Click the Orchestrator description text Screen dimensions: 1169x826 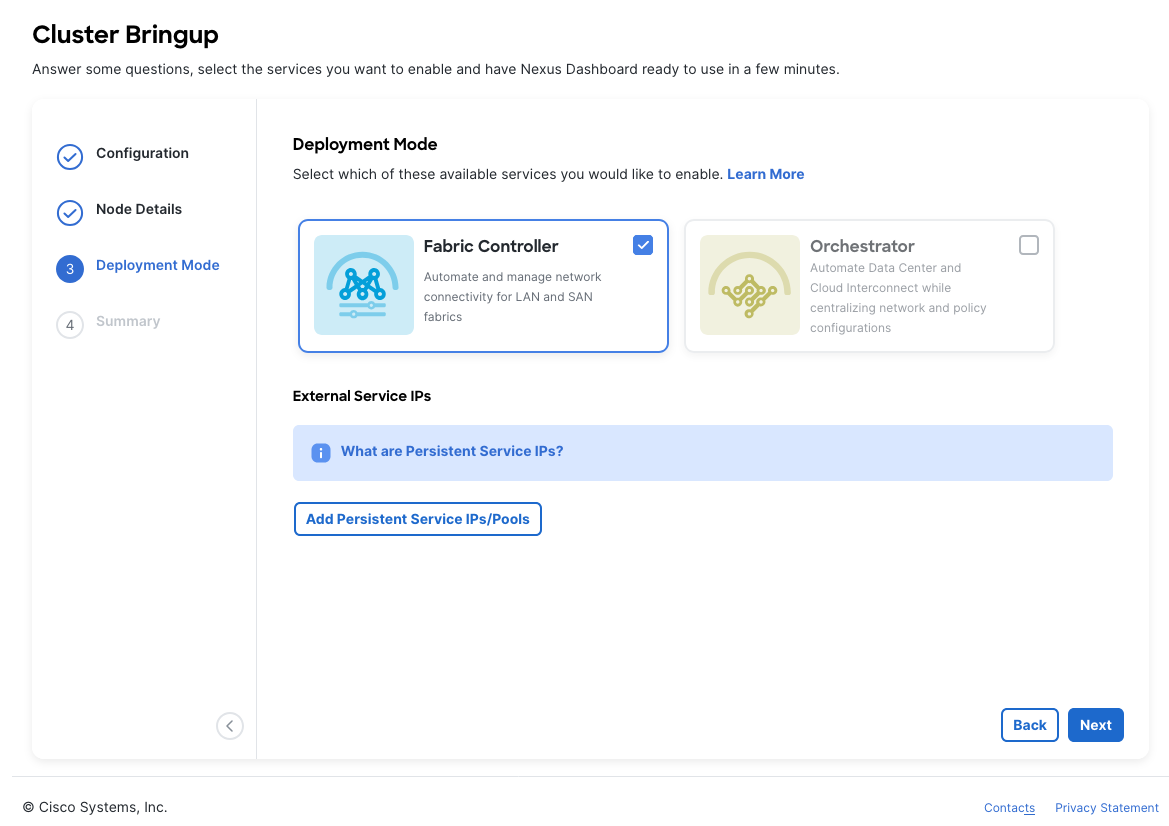coord(898,297)
